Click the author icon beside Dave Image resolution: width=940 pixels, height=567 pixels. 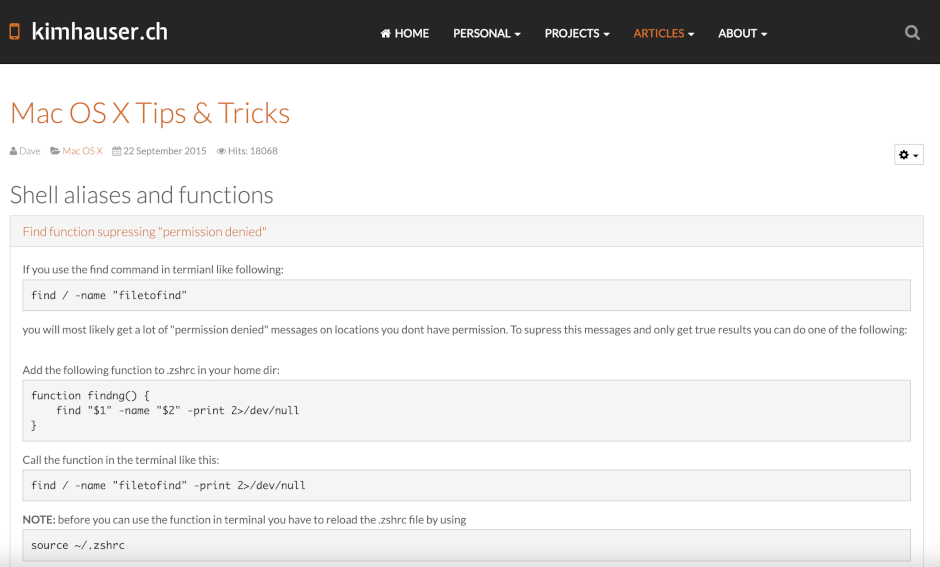(x=14, y=151)
